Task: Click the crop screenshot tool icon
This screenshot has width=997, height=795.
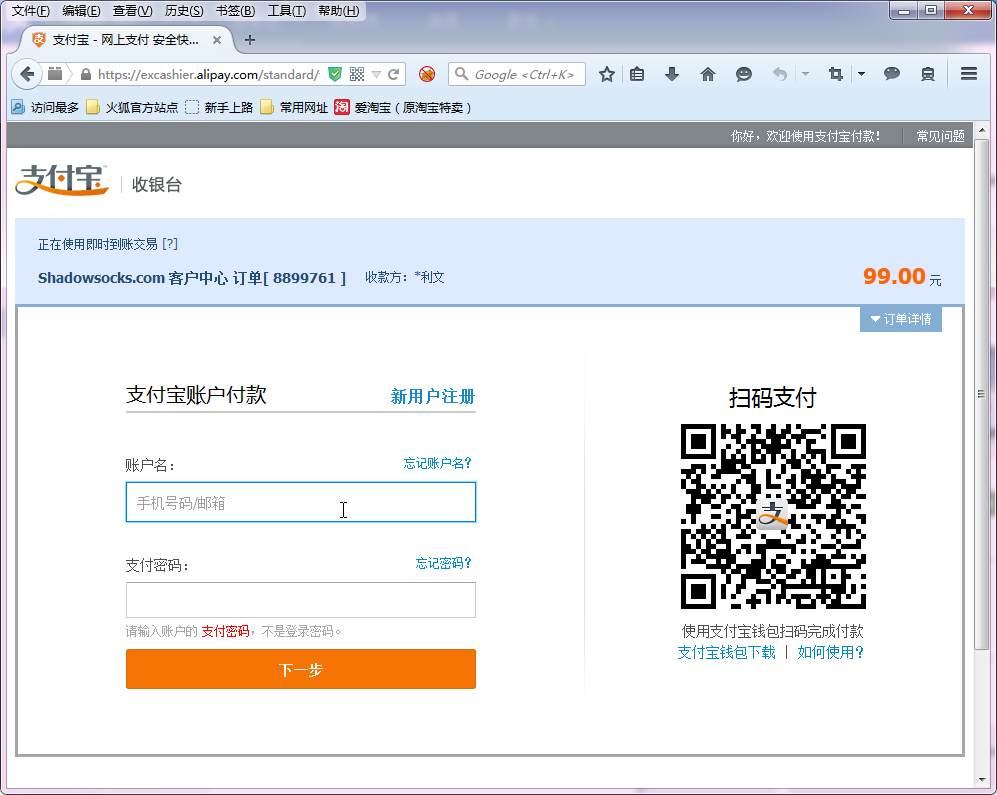Action: (x=836, y=74)
